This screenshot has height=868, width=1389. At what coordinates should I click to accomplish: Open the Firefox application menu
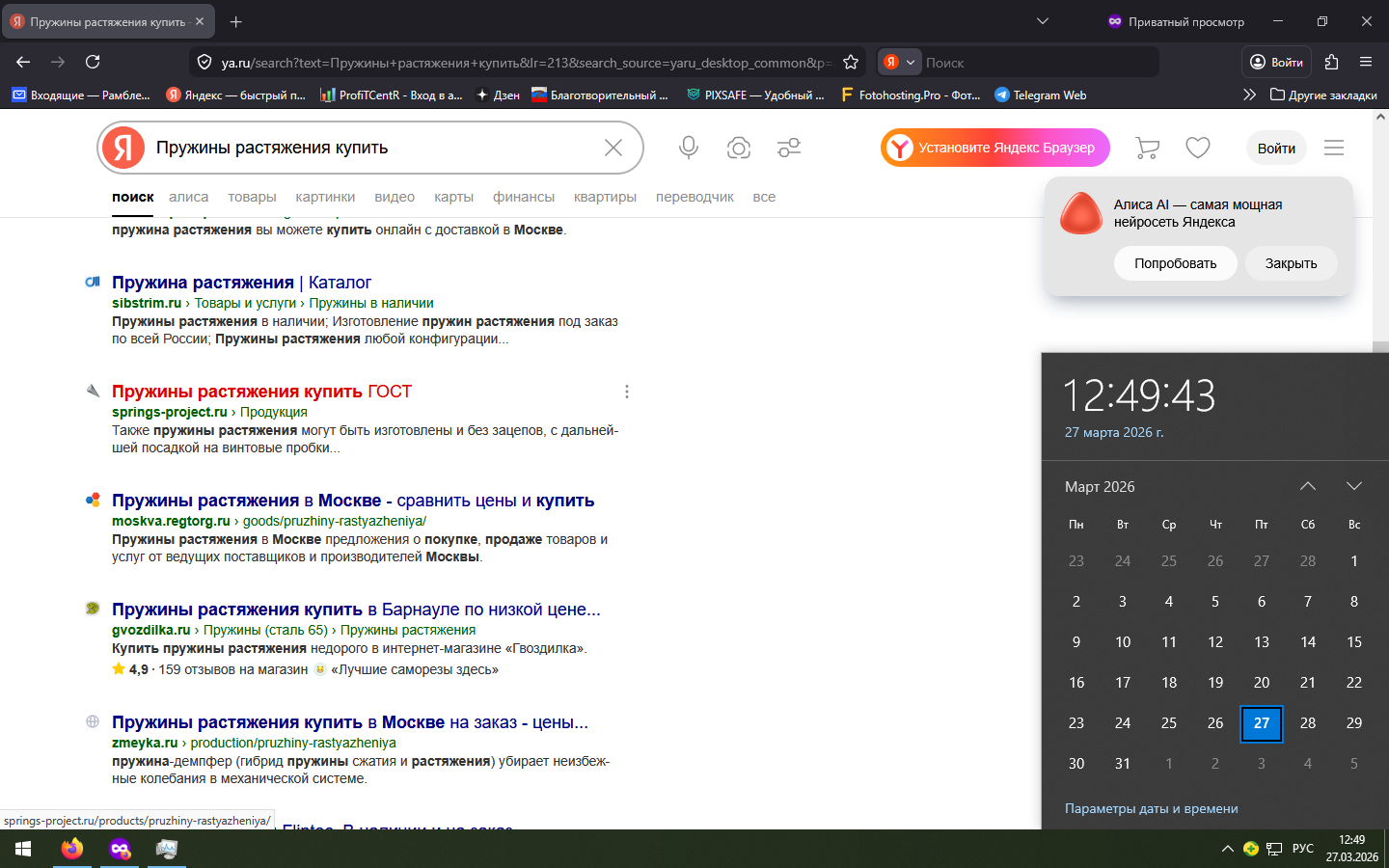[1366, 62]
